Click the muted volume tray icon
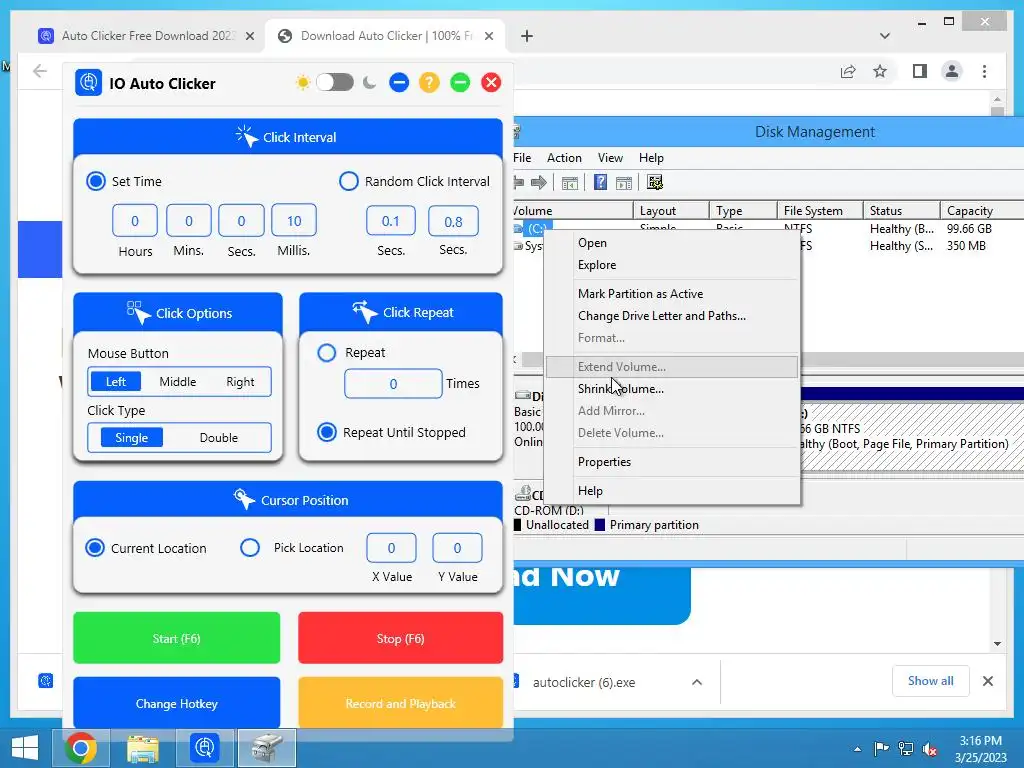The height and width of the screenshot is (768, 1024). 931,749
